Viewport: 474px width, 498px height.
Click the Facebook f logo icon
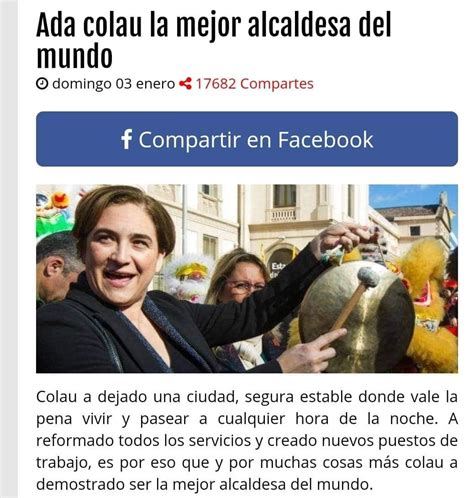[126, 139]
